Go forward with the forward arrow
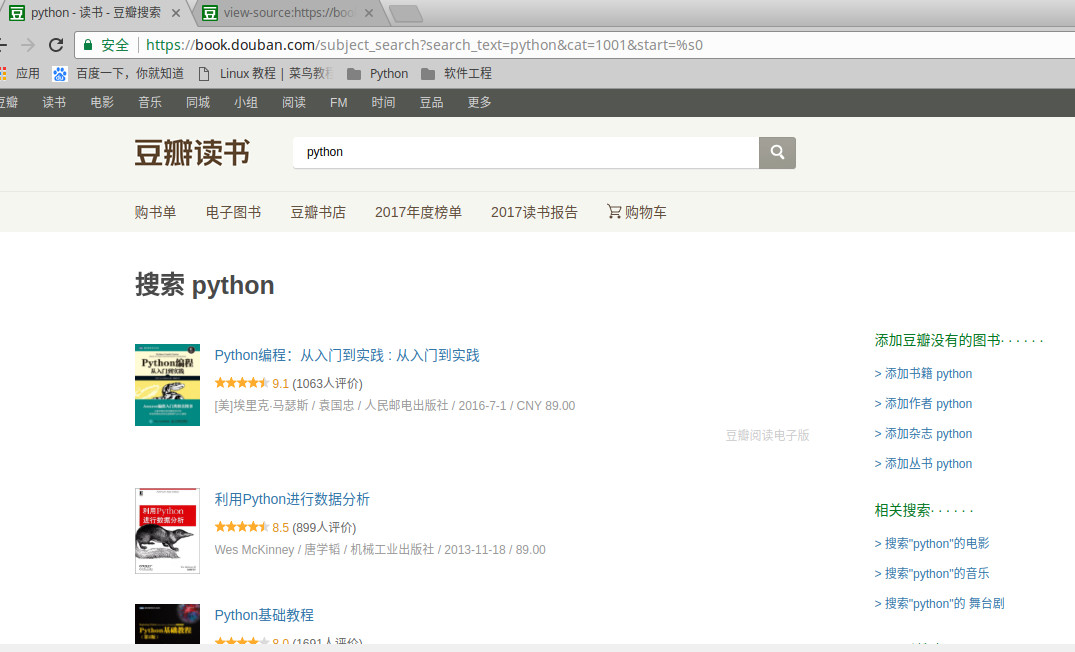This screenshot has height=652, width=1075. pos(28,45)
